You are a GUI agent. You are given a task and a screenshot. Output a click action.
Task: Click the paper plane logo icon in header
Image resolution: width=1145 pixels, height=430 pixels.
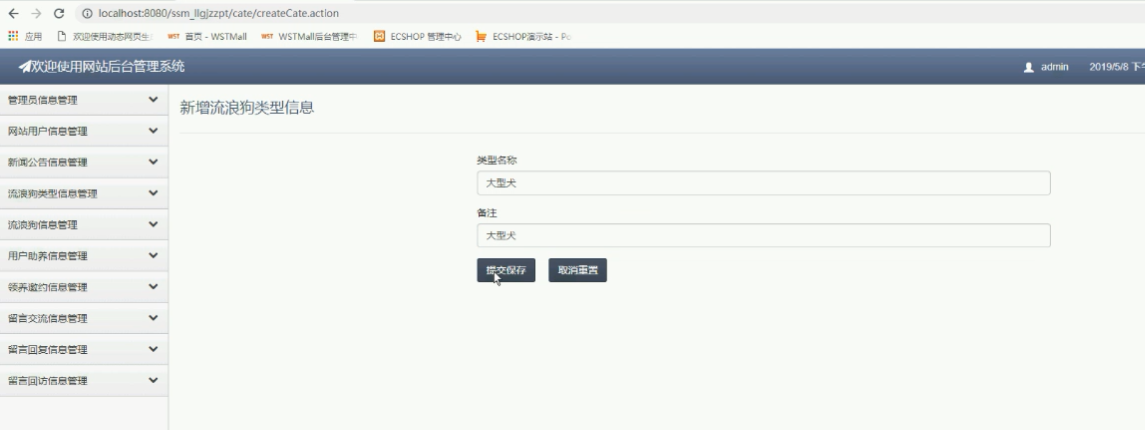tap(25, 66)
